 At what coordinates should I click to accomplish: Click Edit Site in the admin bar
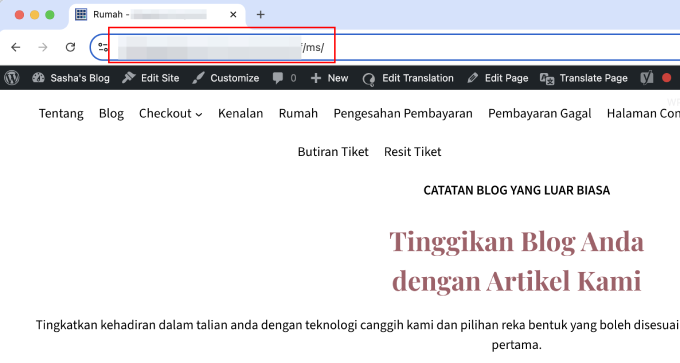[x=150, y=78]
